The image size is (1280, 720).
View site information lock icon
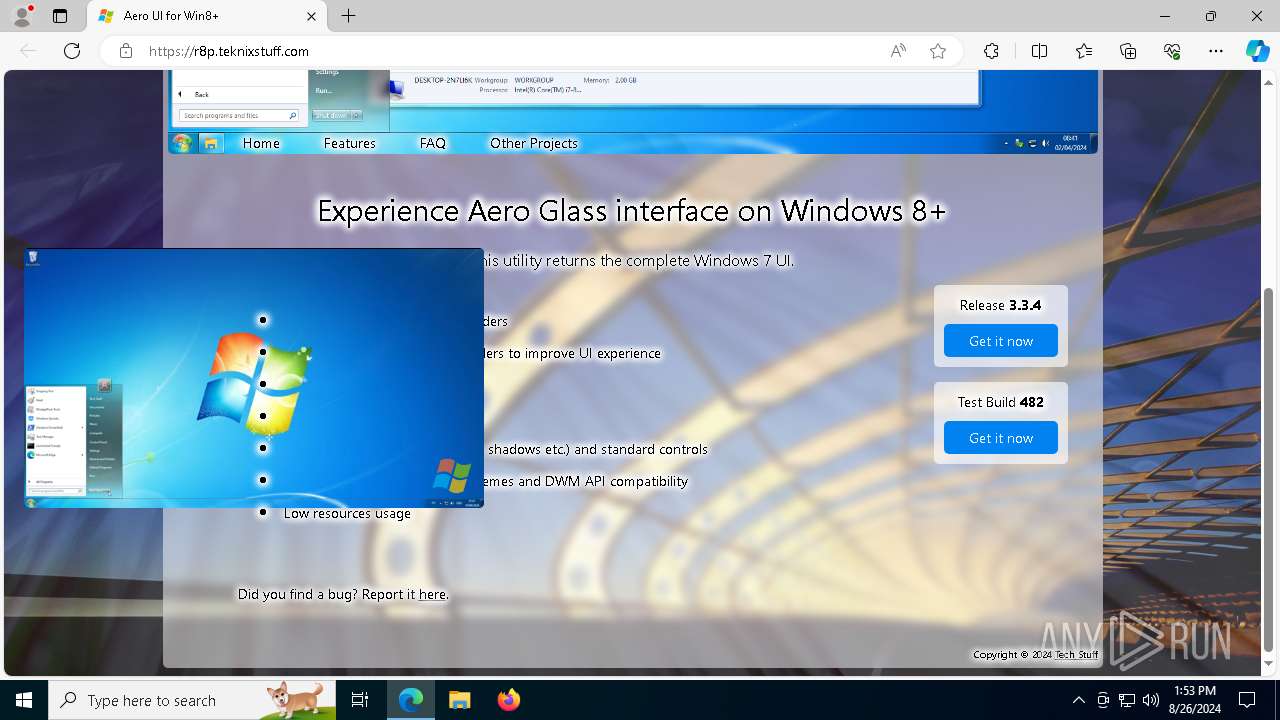[126, 51]
